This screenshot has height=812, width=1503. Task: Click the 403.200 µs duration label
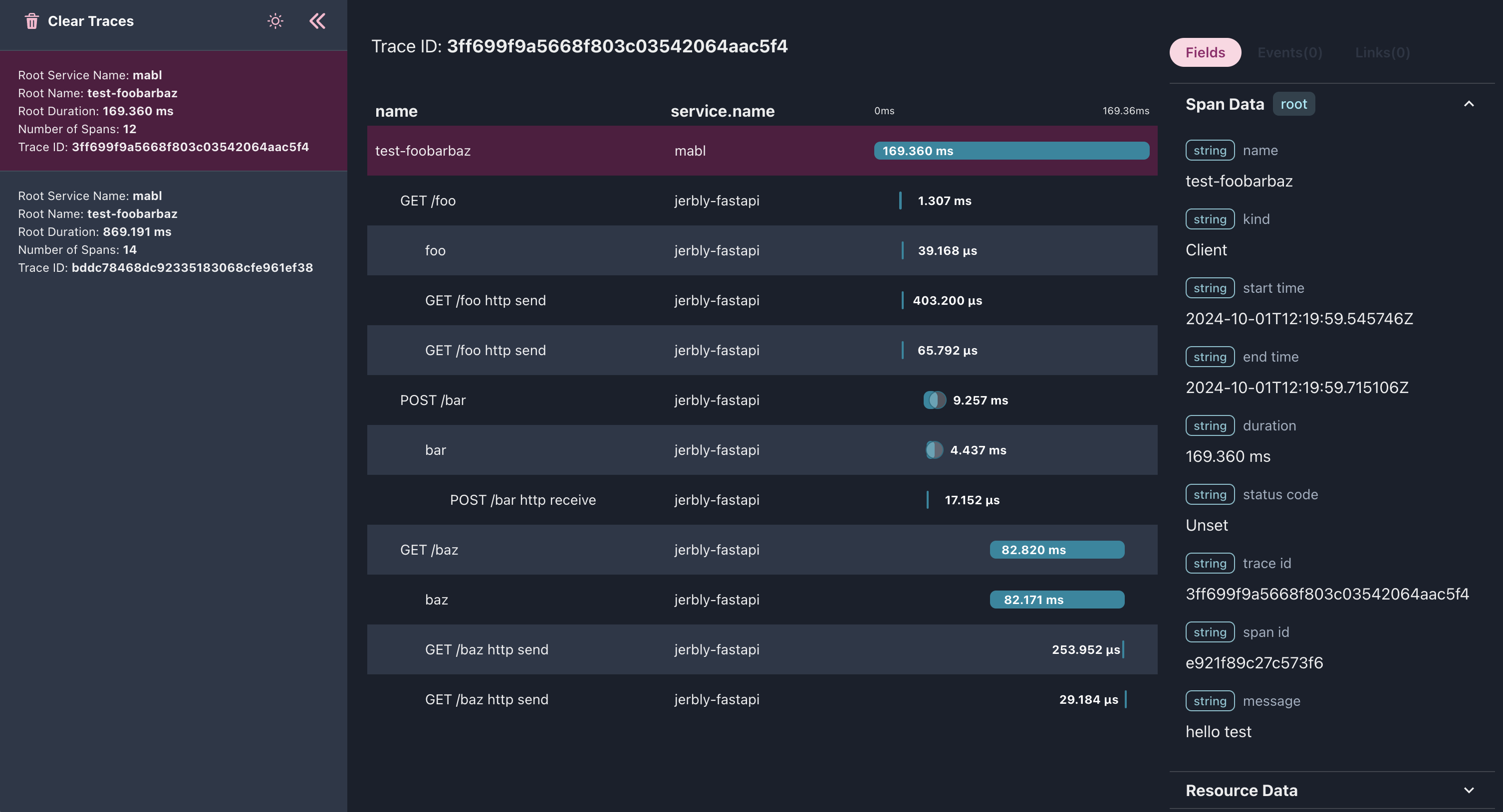coord(947,300)
